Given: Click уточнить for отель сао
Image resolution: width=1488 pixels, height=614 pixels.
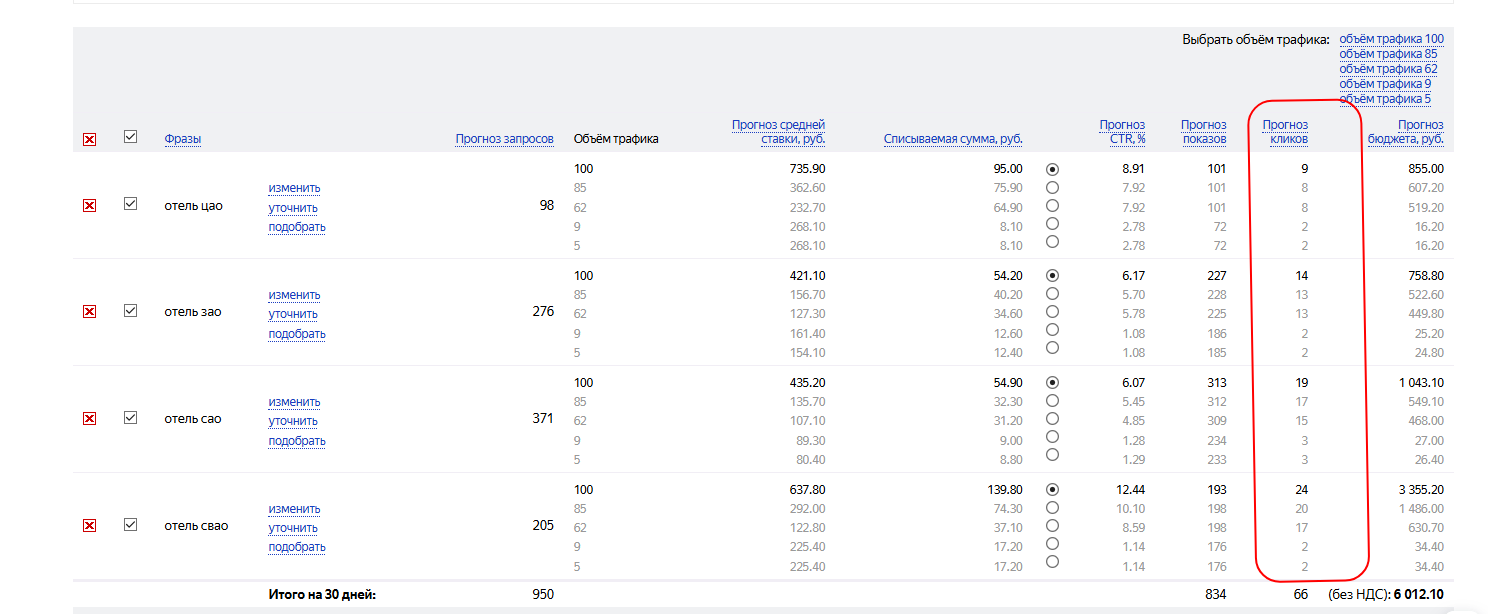Looking at the screenshot, I should 293,421.
